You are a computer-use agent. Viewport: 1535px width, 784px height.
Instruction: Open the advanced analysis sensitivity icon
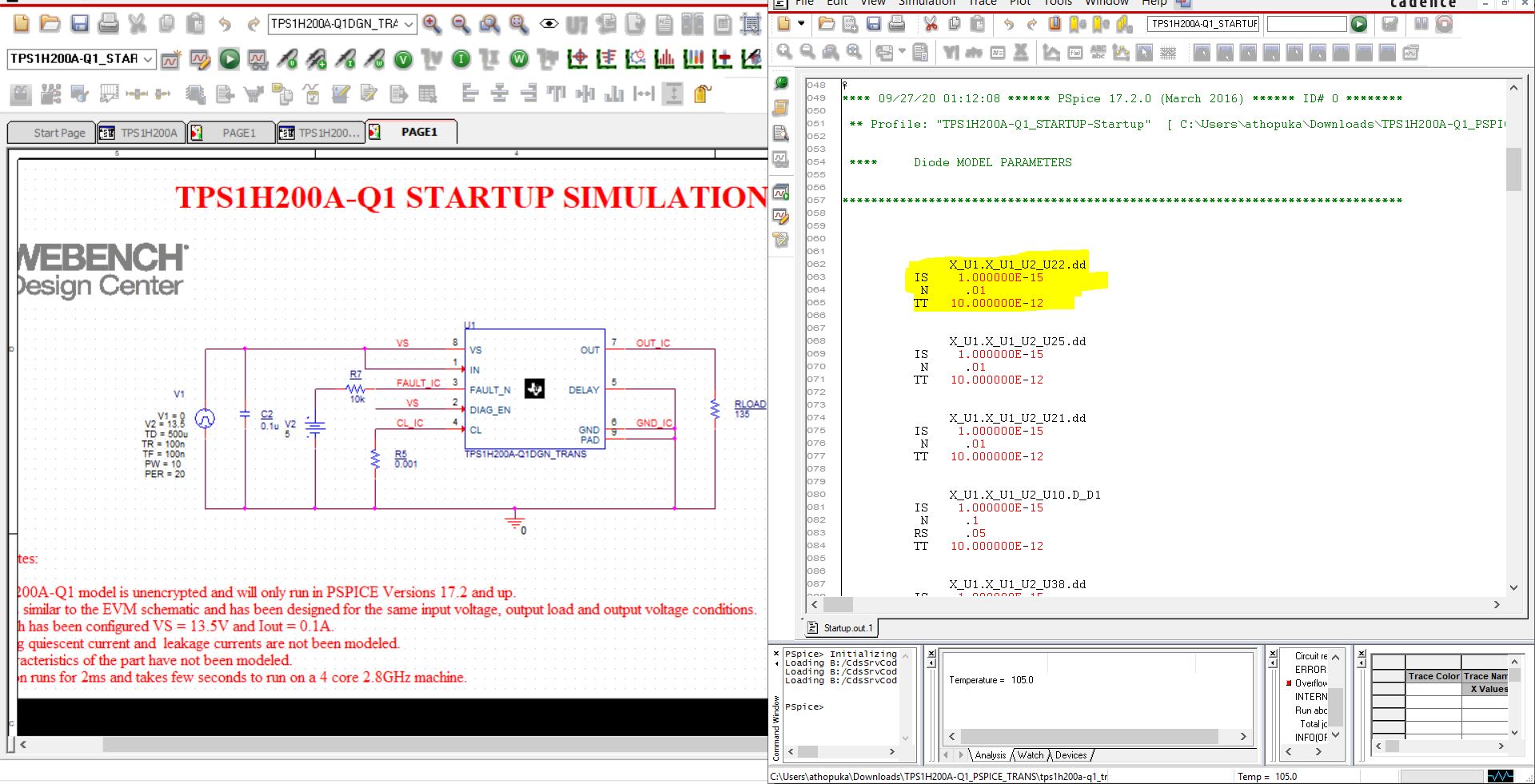pos(607,59)
